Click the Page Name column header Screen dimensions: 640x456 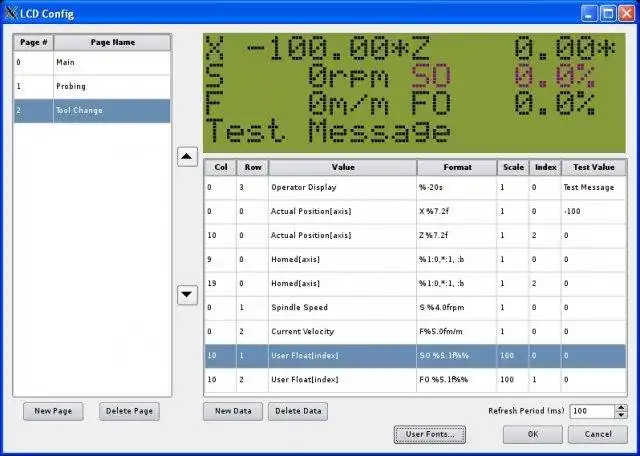pyautogui.click(x=112, y=42)
